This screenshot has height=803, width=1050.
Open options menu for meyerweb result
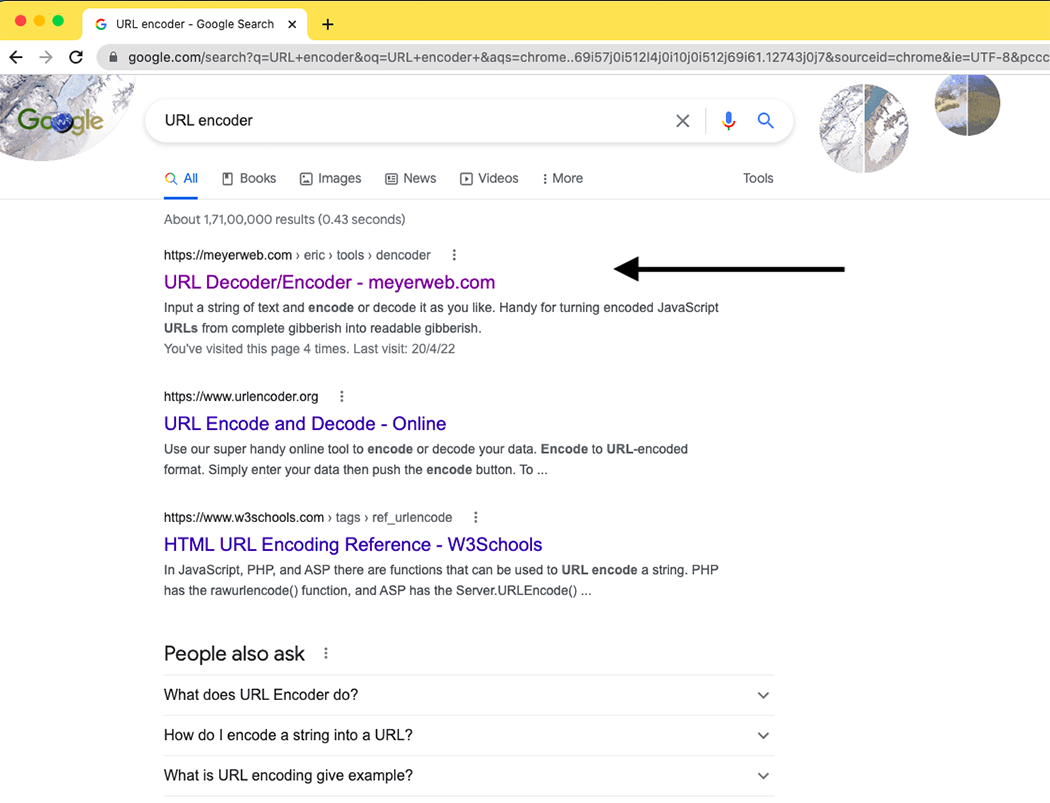tap(454, 255)
